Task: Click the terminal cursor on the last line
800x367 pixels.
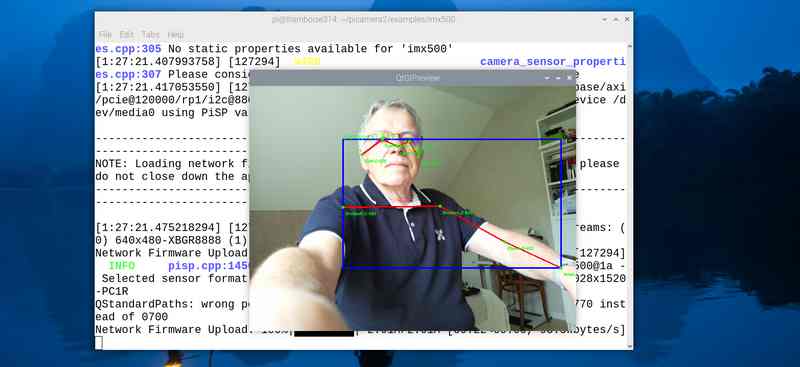Action: 99,343
